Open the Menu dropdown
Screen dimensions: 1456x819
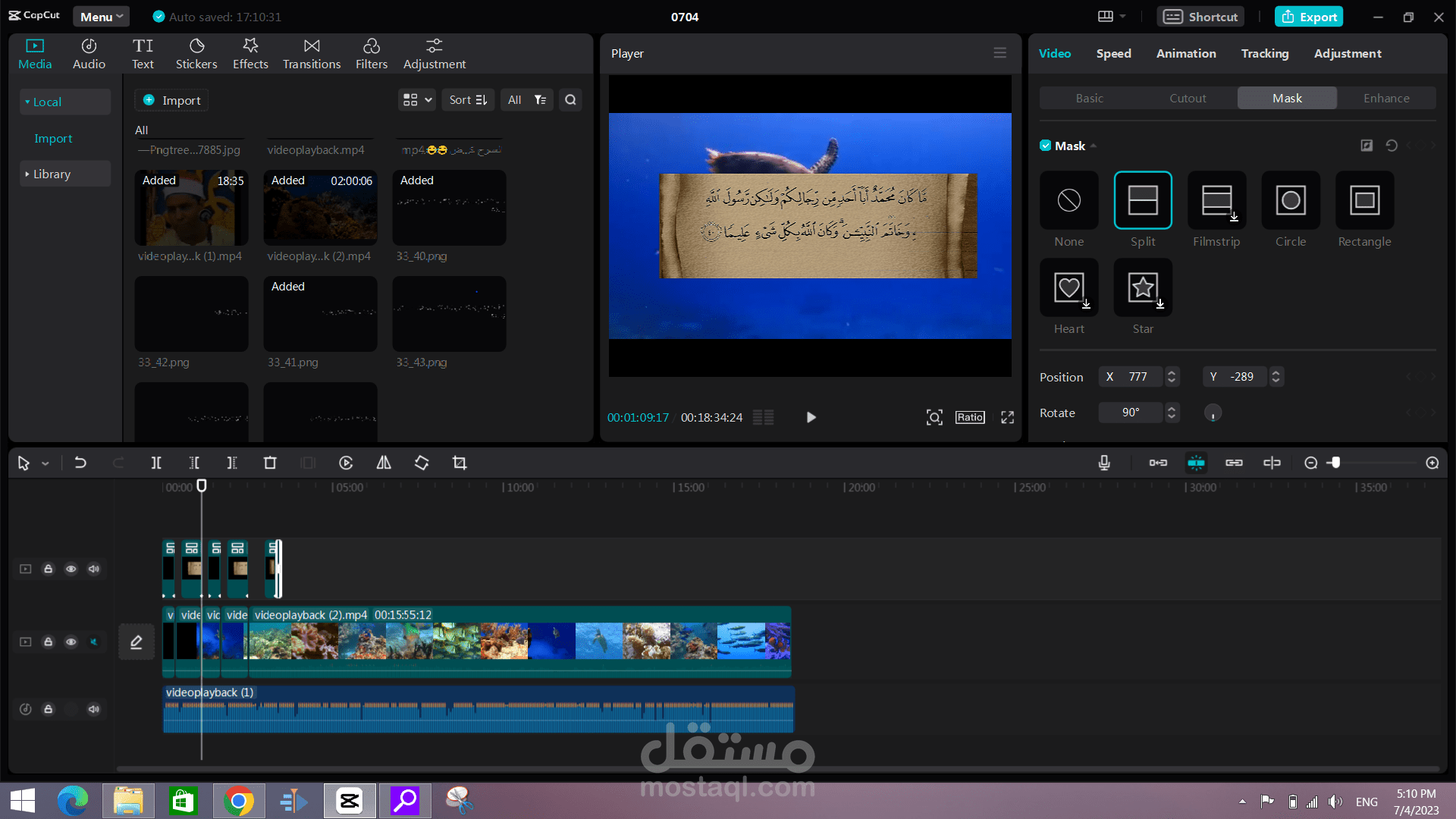pyautogui.click(x=102, y=17)
